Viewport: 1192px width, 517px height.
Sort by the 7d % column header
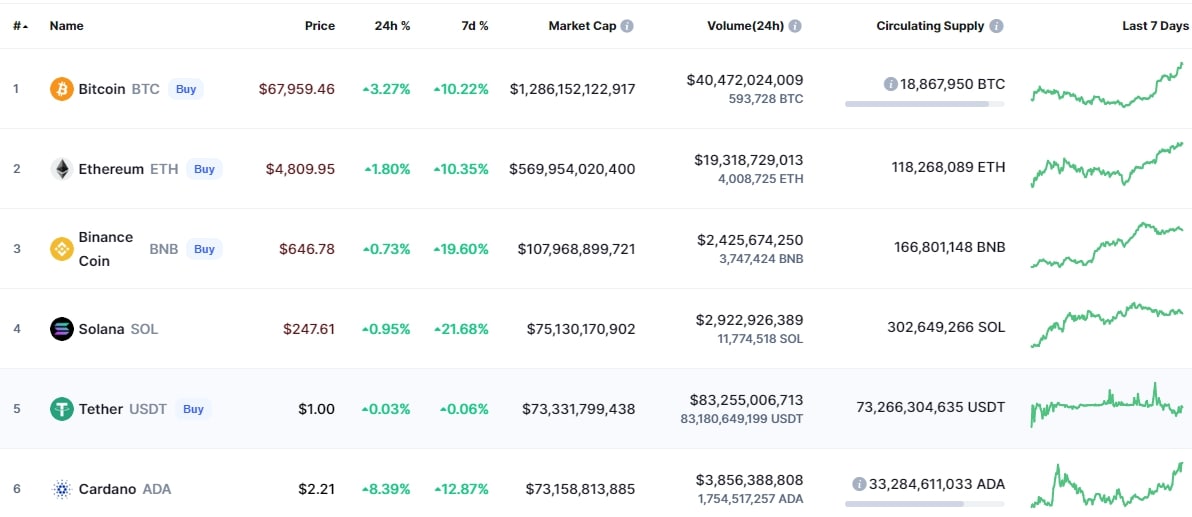point(474,26)
